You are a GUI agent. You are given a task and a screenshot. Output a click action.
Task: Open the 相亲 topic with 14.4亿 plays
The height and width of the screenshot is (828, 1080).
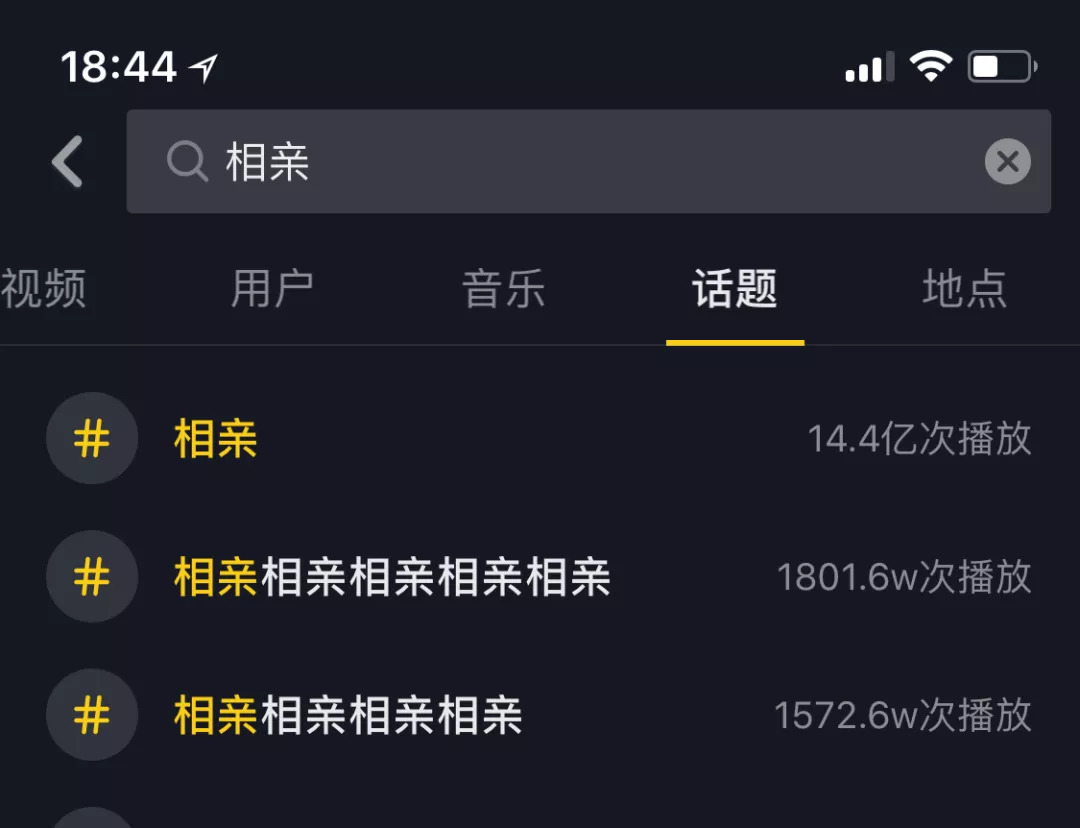click(216, 439)
